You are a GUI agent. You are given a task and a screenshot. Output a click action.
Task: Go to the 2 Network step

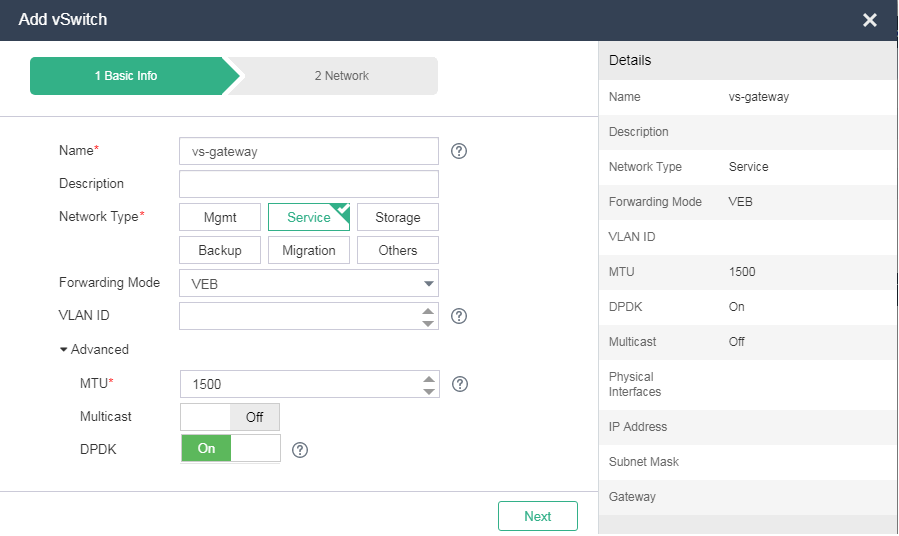pyautogui.click(x=341, y=76)
